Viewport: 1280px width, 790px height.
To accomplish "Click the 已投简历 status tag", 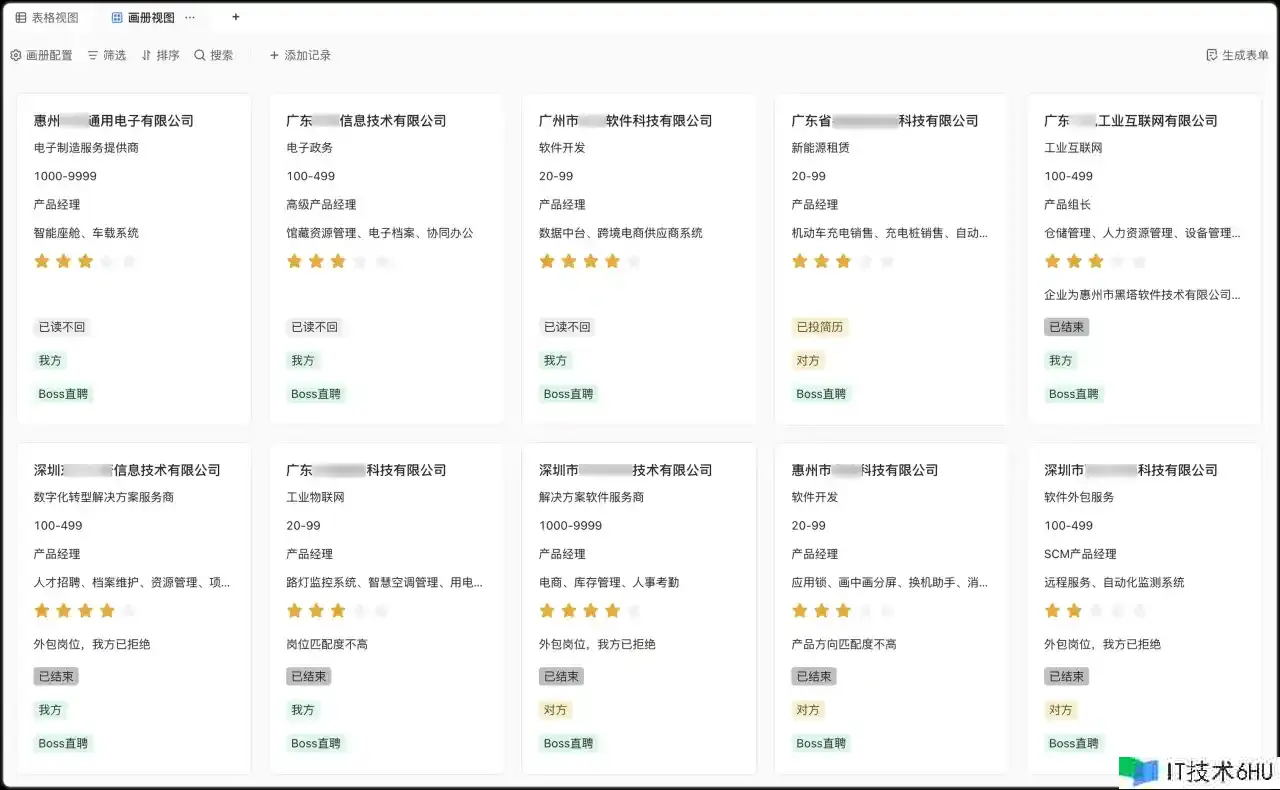I will [820, 327].
